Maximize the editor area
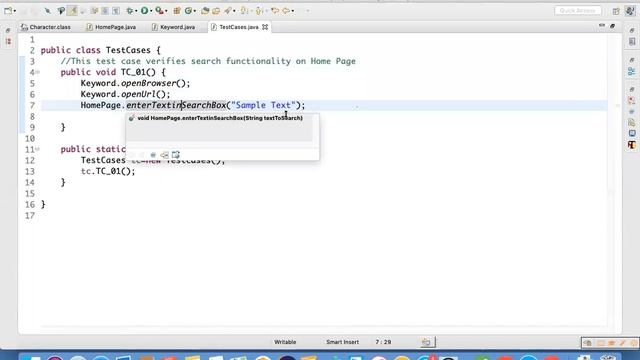 (612, 26)
